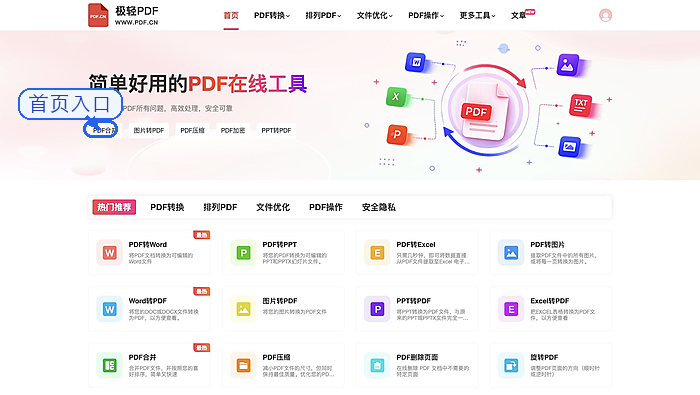
Task: Click the 极轻PDF logo icon
Action: coord(98,15)
